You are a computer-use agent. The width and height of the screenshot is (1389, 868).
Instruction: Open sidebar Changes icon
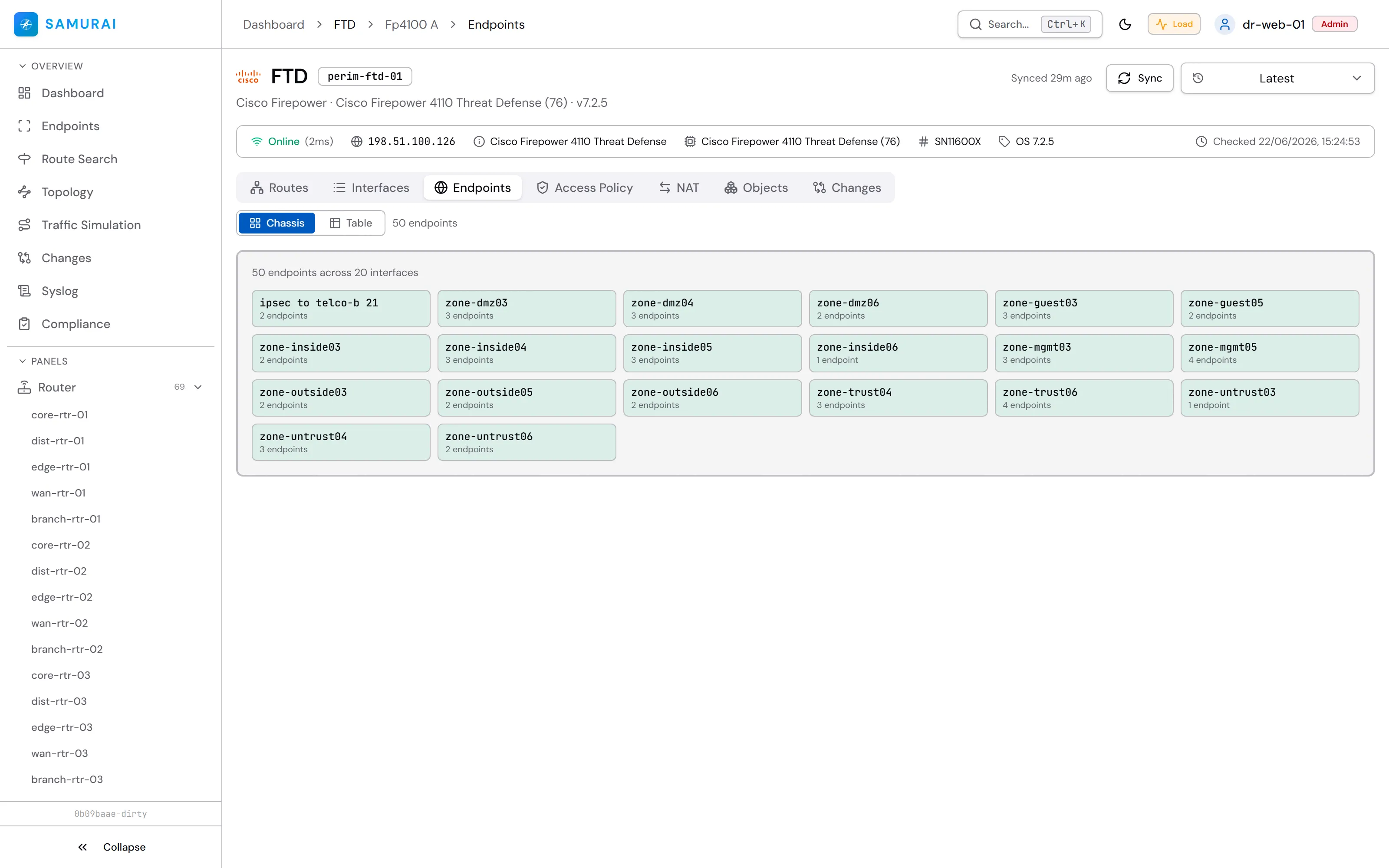click(24, 258)
